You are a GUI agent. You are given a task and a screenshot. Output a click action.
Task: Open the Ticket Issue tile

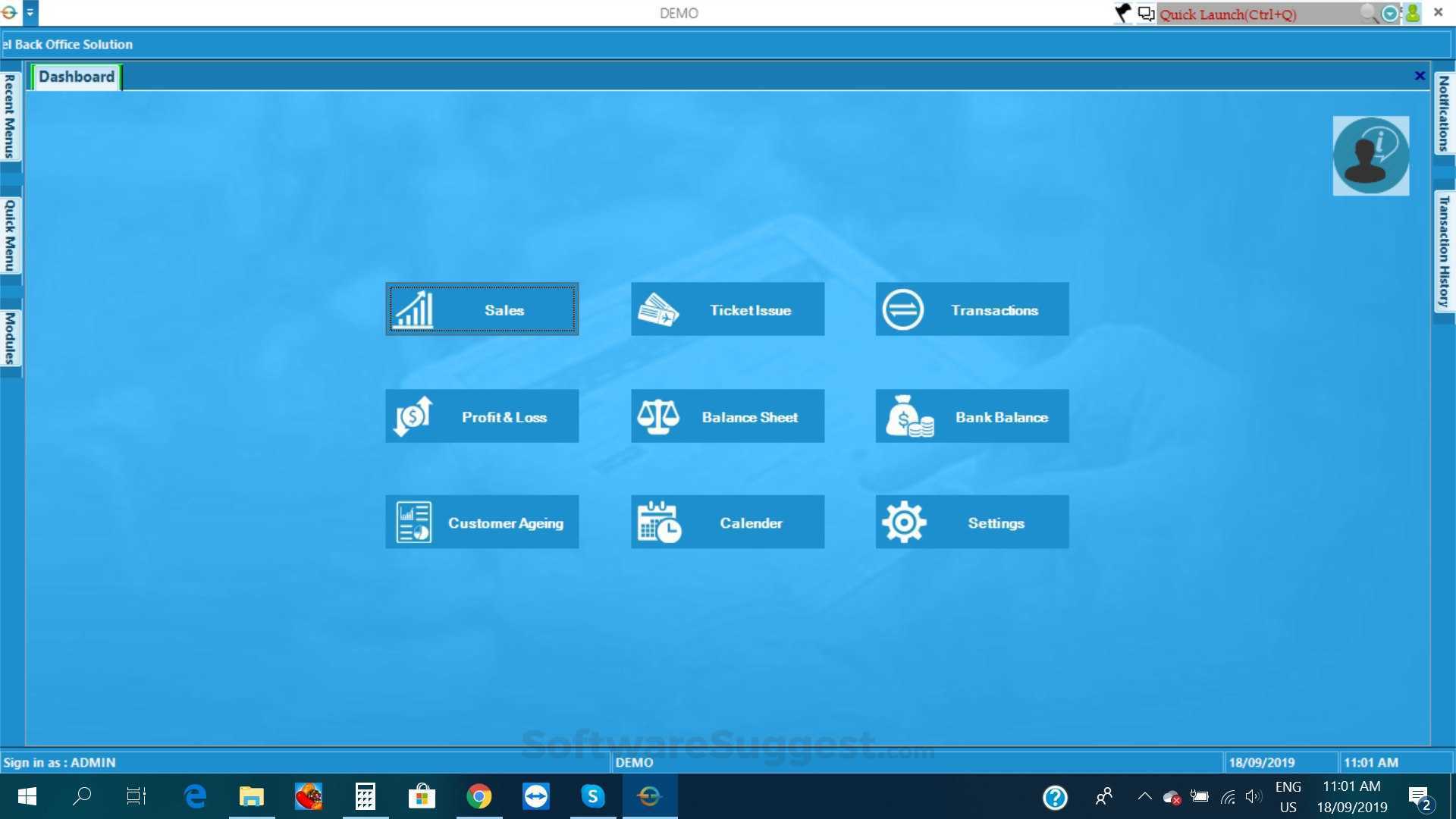[727, 309]
